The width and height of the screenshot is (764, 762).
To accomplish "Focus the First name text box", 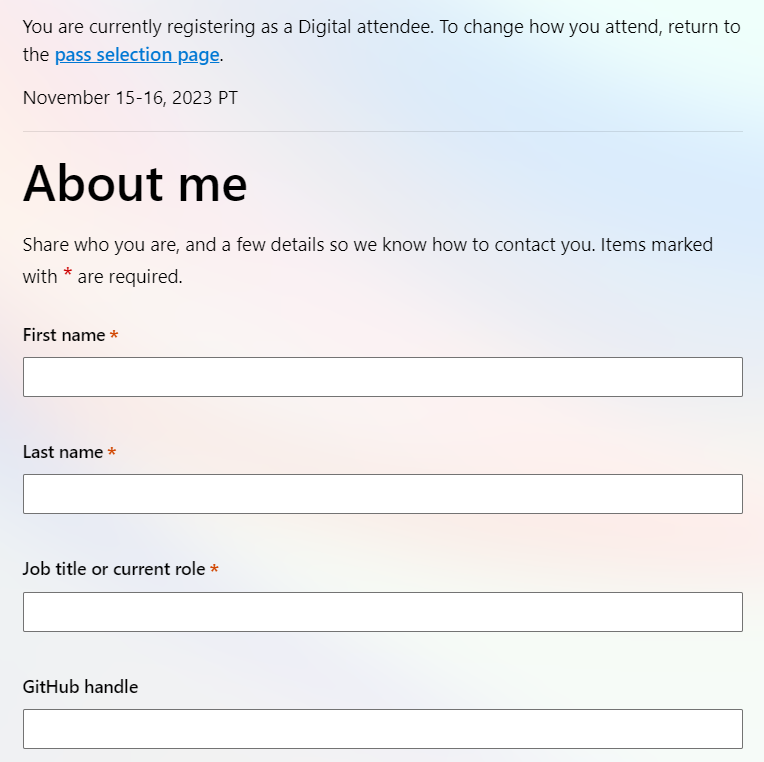I will (382, 377).
